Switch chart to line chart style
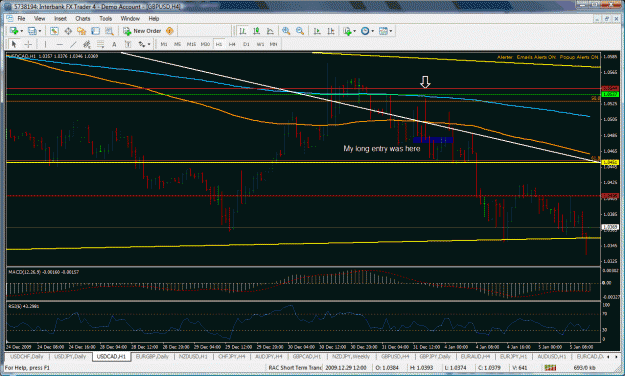 270,31
